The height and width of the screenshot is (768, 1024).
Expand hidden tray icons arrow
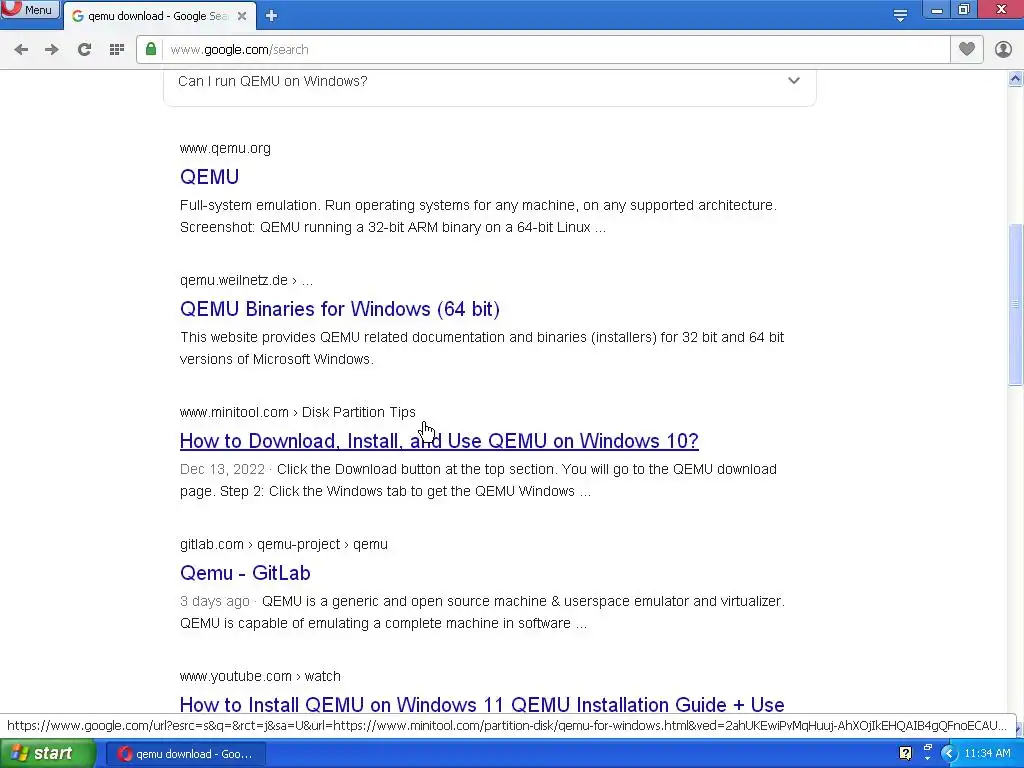pos(949,754)
